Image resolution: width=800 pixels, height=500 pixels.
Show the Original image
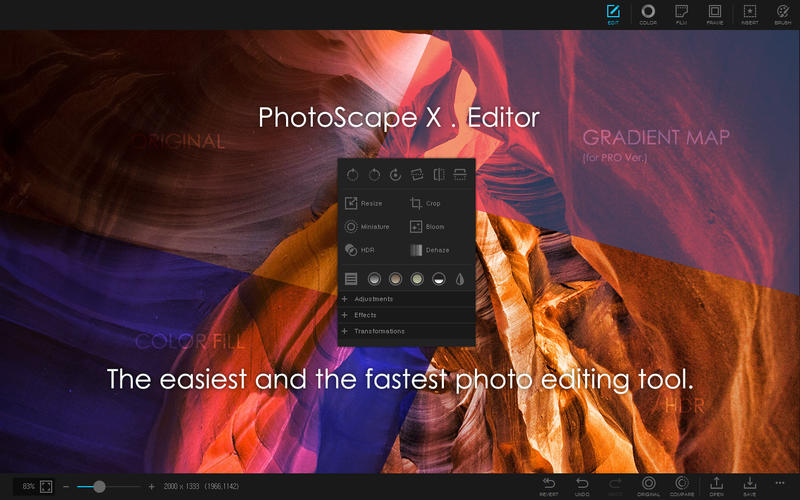click(x=648, y=487)
